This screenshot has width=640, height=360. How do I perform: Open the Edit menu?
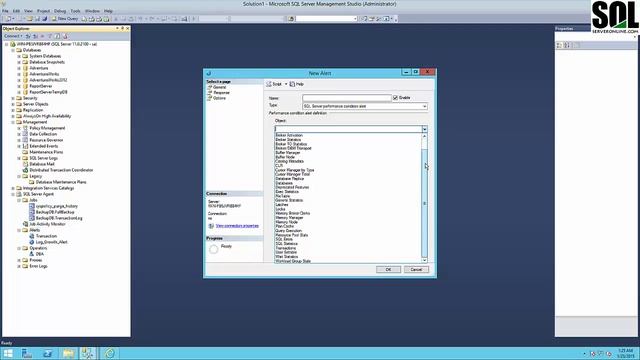[x=16, y=11]
